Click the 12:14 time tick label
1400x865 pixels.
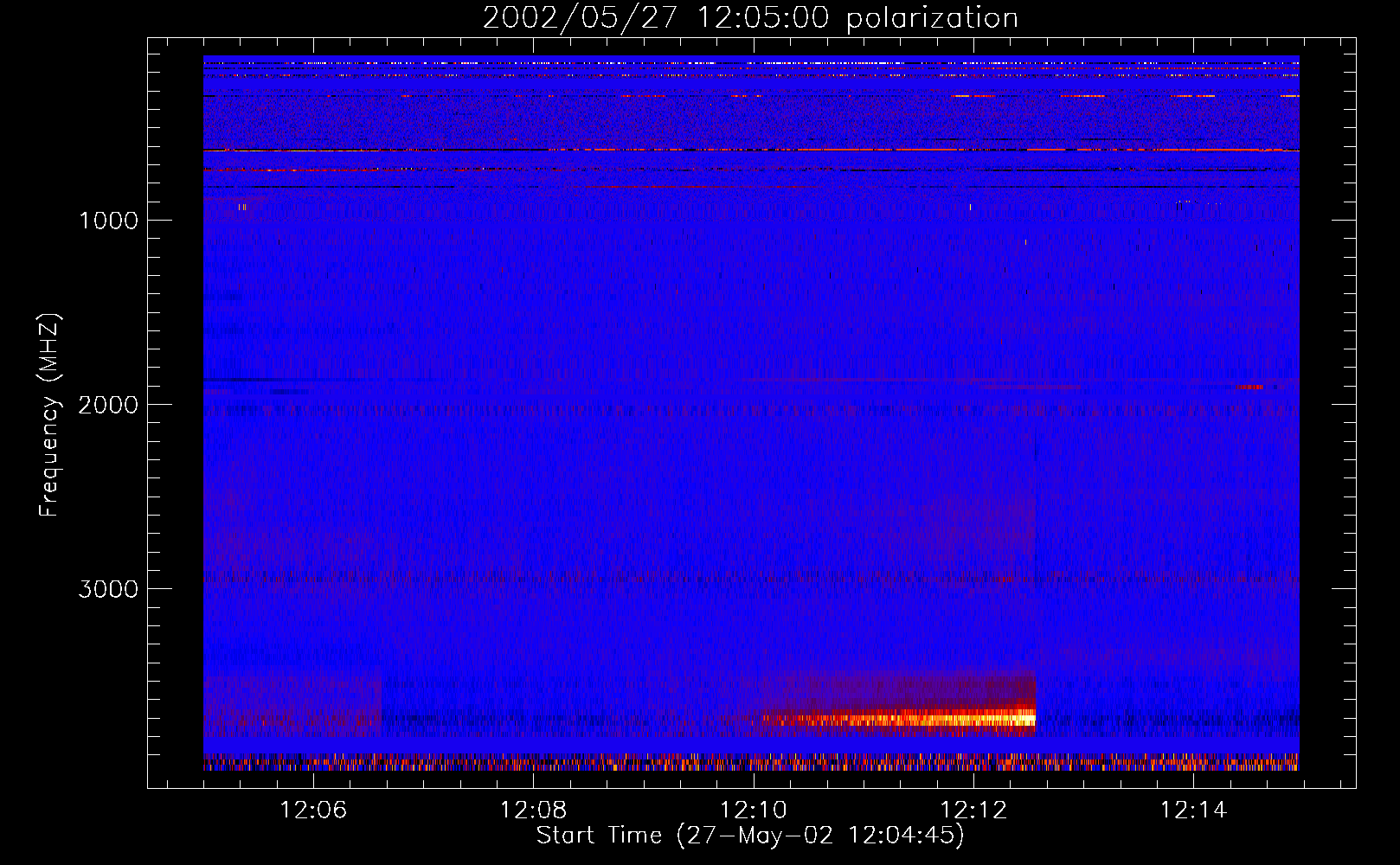coord(1193,811)
